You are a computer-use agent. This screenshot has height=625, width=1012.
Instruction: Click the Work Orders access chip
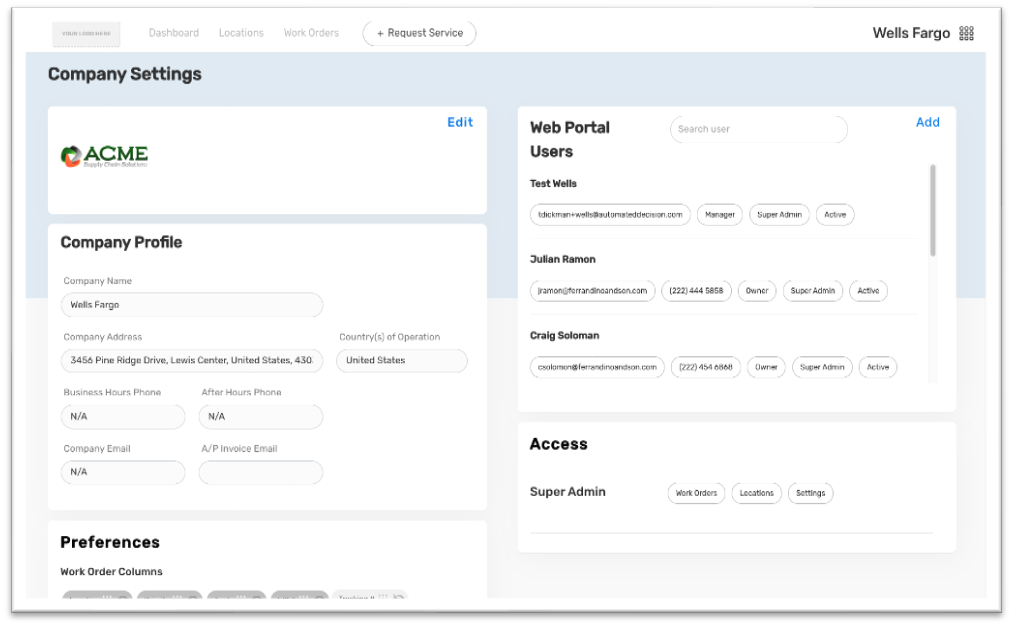tap(696, 493)
